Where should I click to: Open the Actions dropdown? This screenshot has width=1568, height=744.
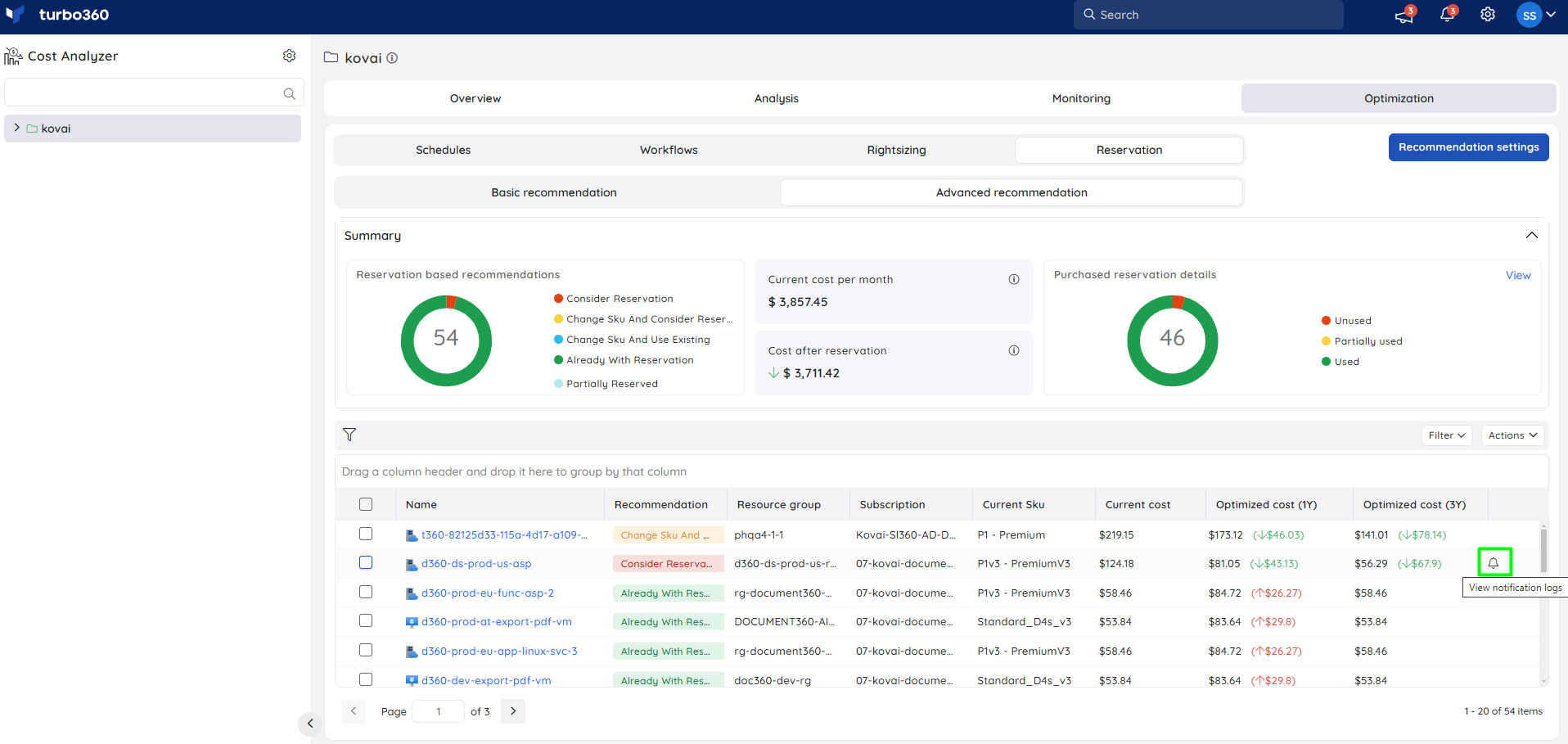(x=1512, y=435)
